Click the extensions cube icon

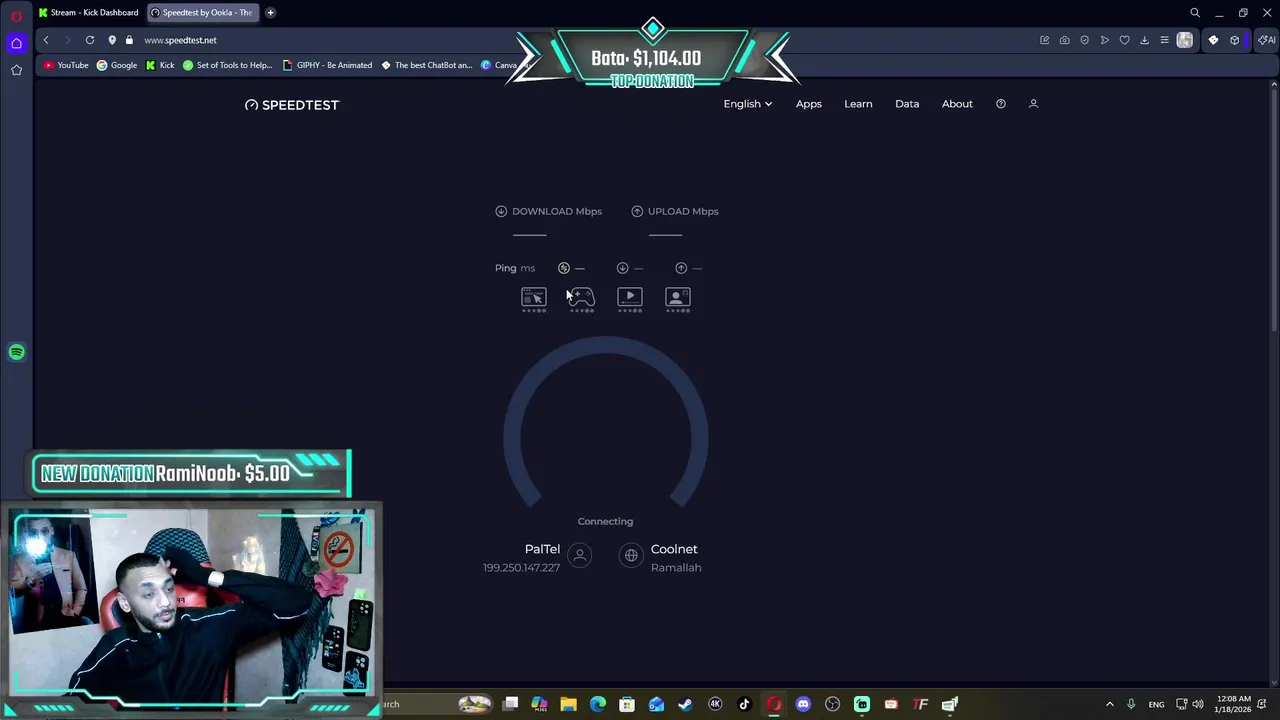(1235, 40)
